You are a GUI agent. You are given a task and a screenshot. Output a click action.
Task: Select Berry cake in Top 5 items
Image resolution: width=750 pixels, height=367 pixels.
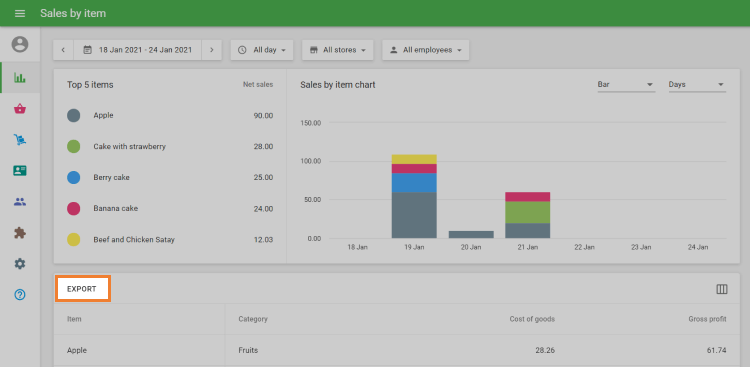(x=111, y=178)
